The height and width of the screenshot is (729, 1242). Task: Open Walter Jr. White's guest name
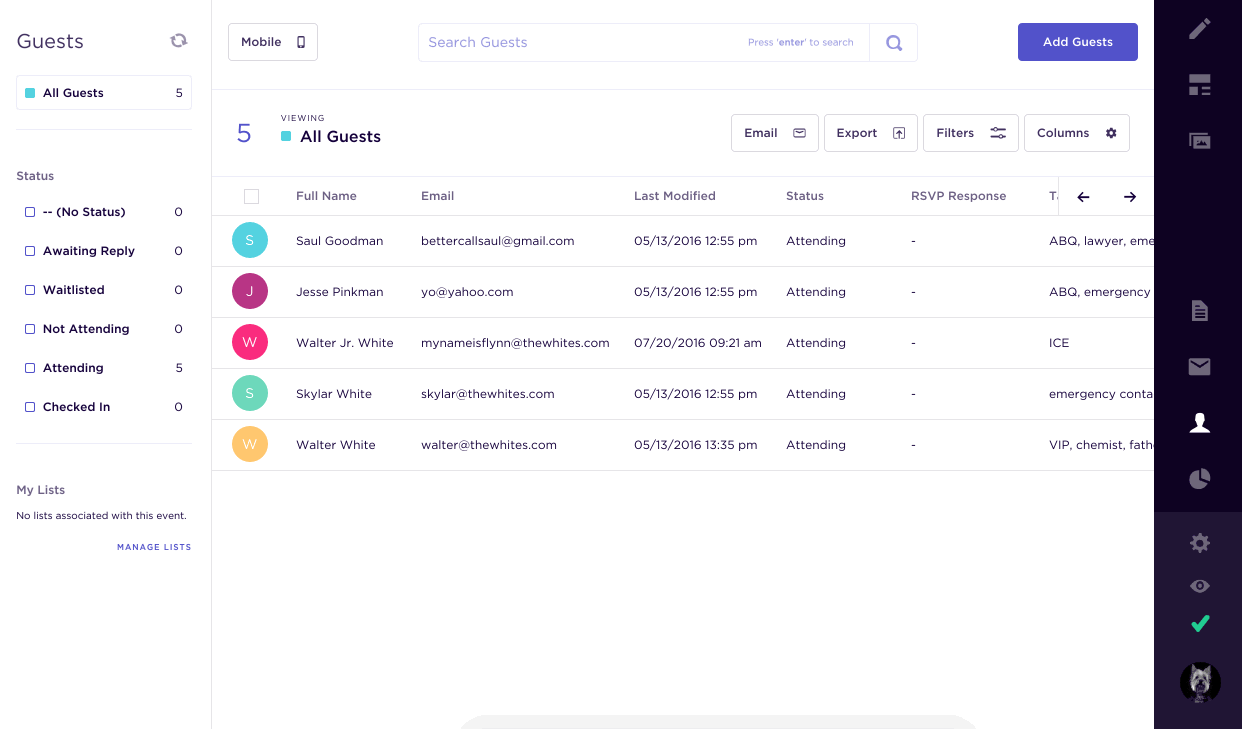[345, 343]
